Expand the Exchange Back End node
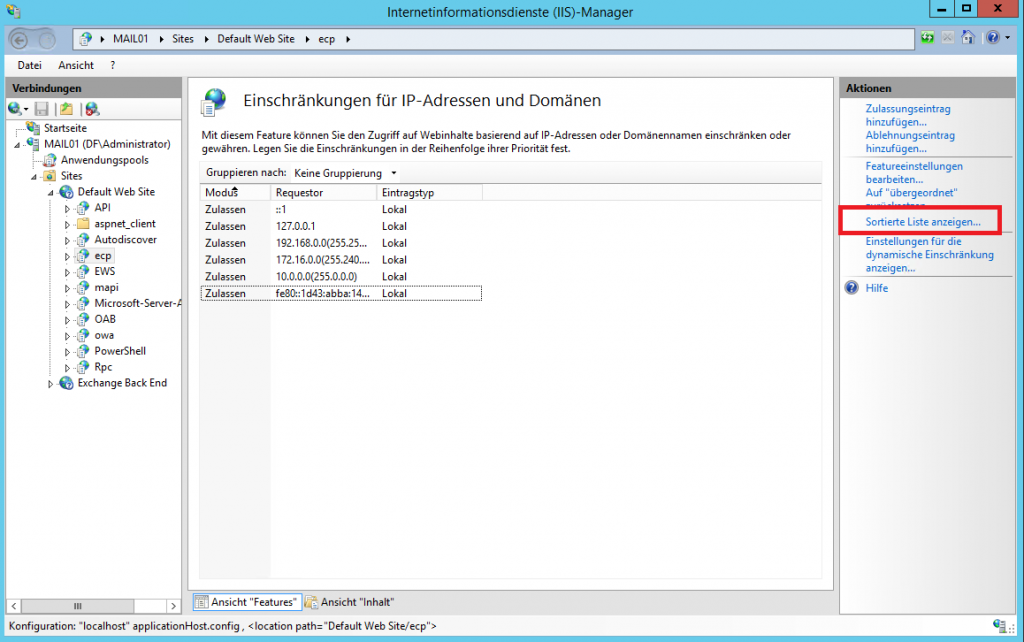This screenshot has width=1024, height=642. click(50, 383)
